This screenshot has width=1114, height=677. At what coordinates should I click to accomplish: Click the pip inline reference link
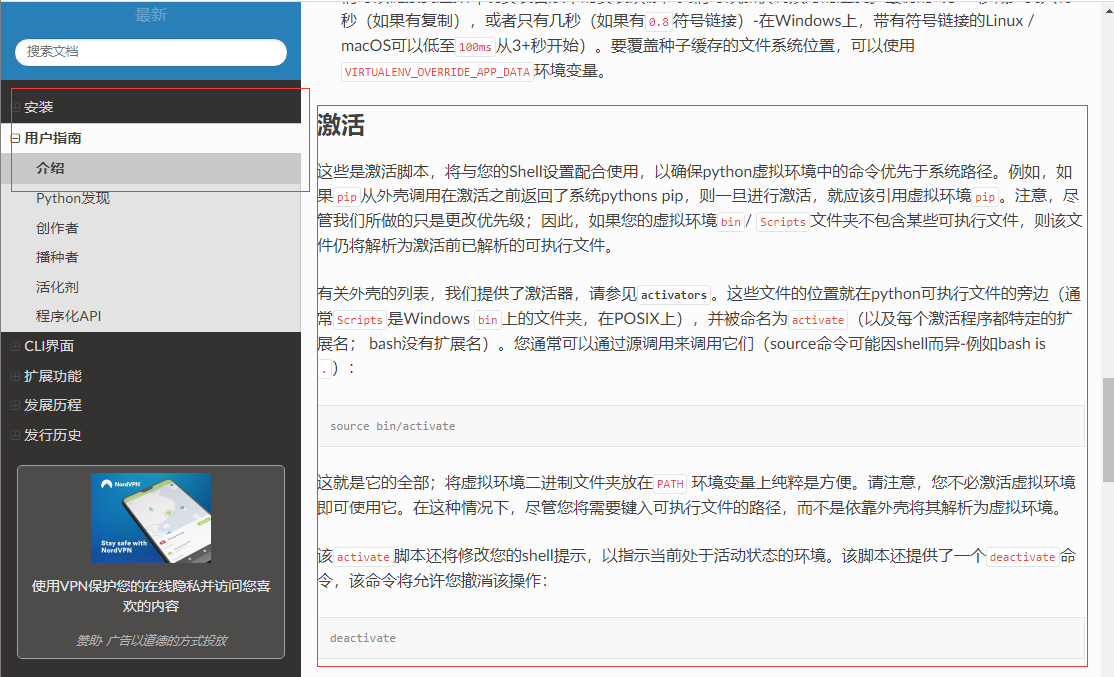tap(345, 196)
